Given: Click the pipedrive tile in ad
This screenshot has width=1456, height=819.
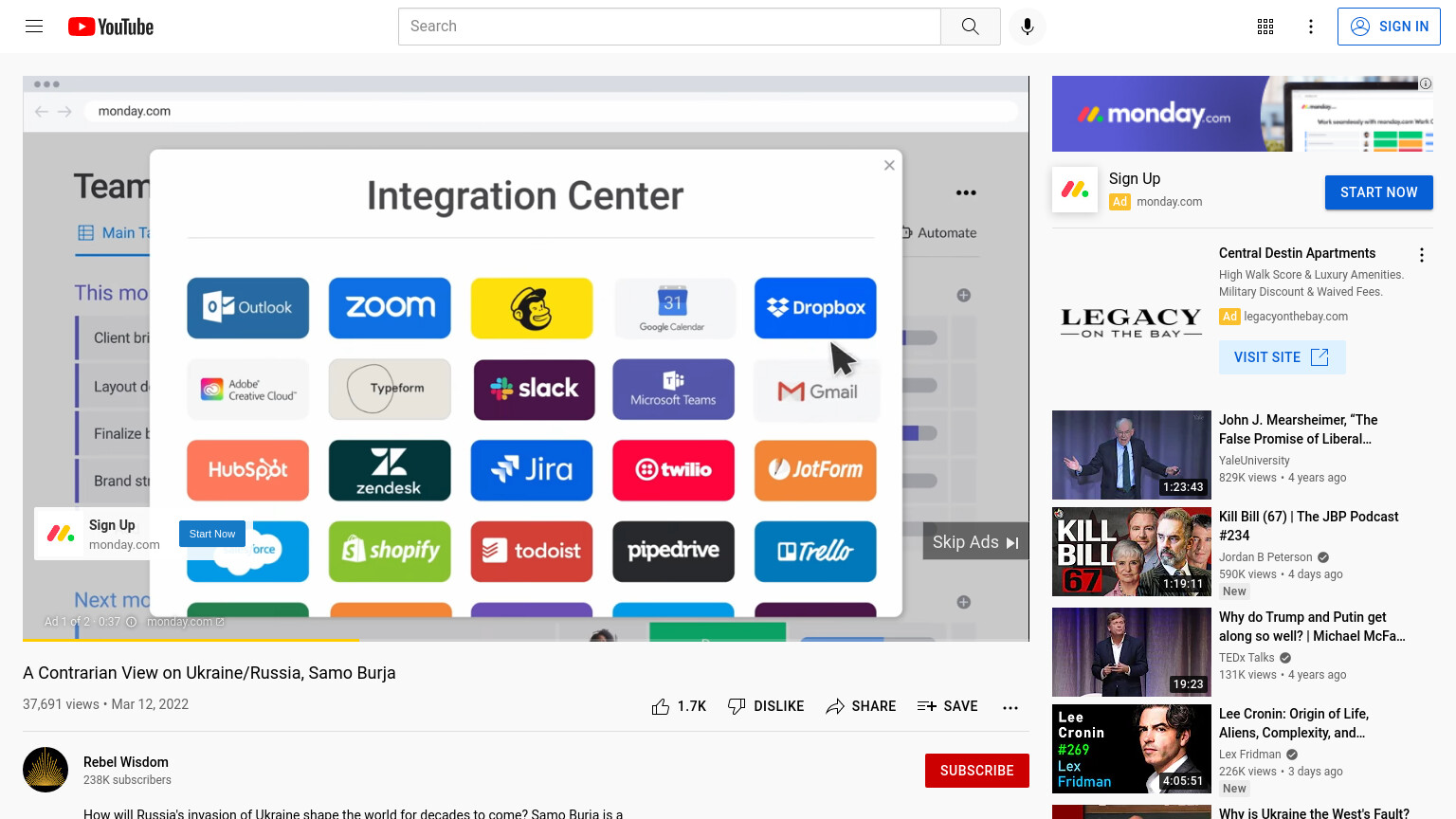Looking at the screenshot, I should [673, 551].
